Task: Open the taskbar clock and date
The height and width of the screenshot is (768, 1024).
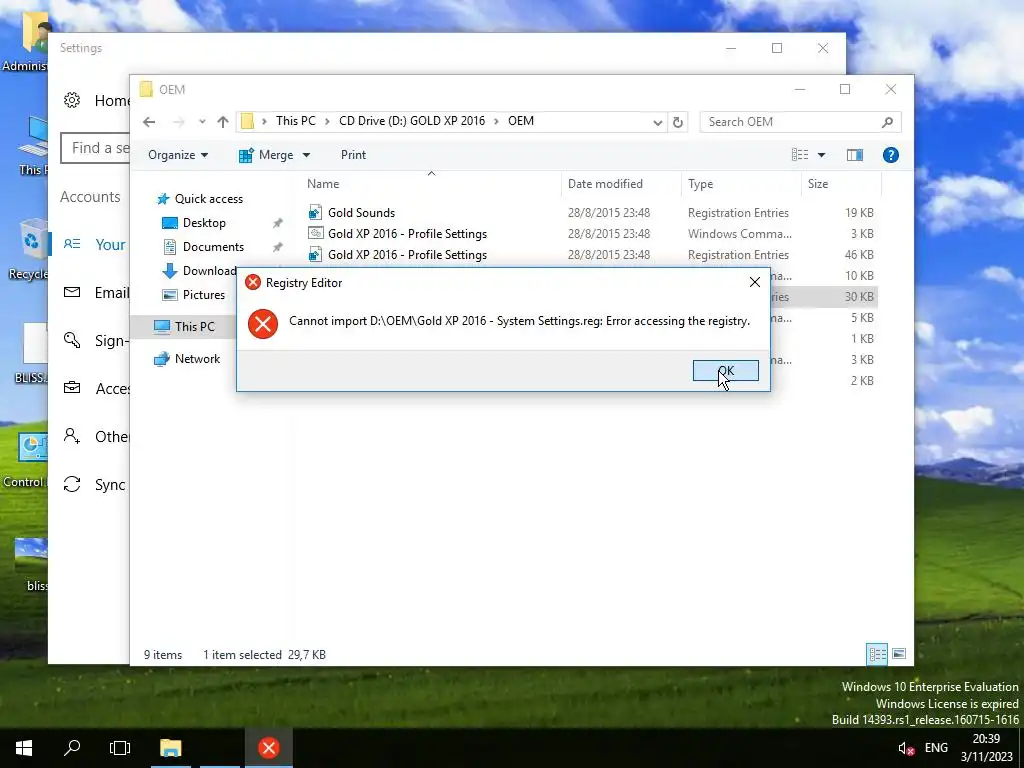Action: click(986, 748)
